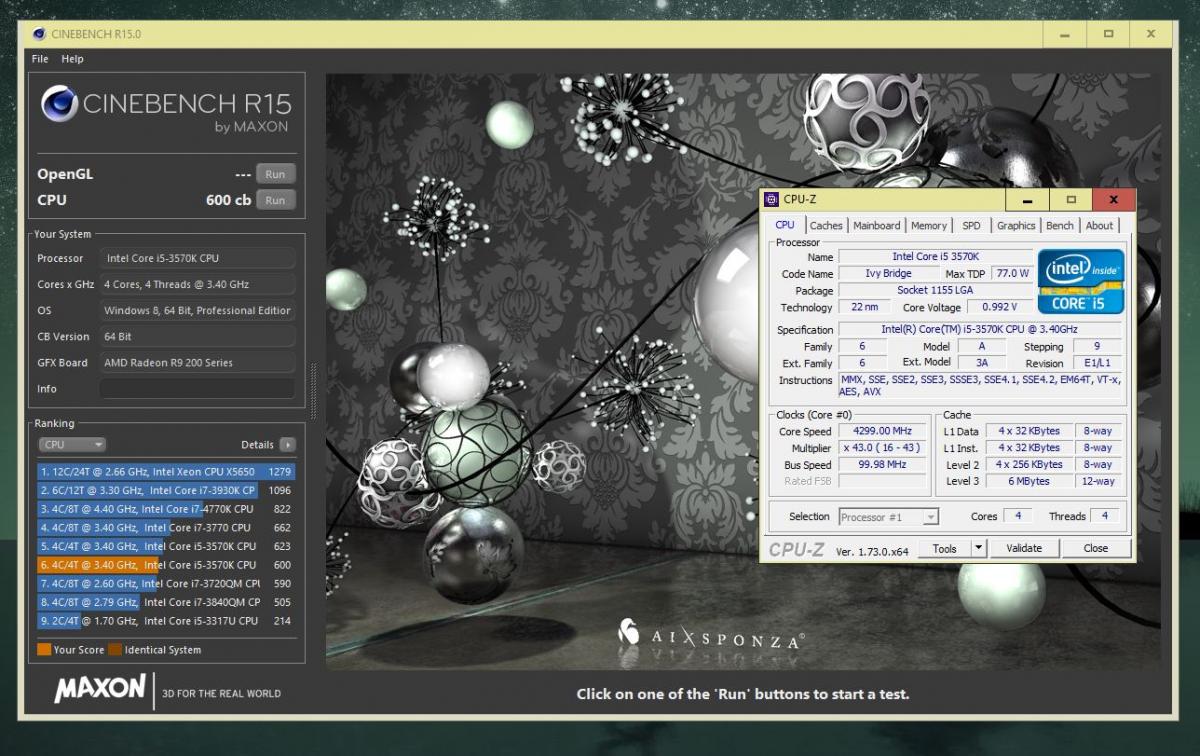1200x756 pixels.
Task: Click the AIXSPONZA logo in render view
Action: [x=710, y=635]
